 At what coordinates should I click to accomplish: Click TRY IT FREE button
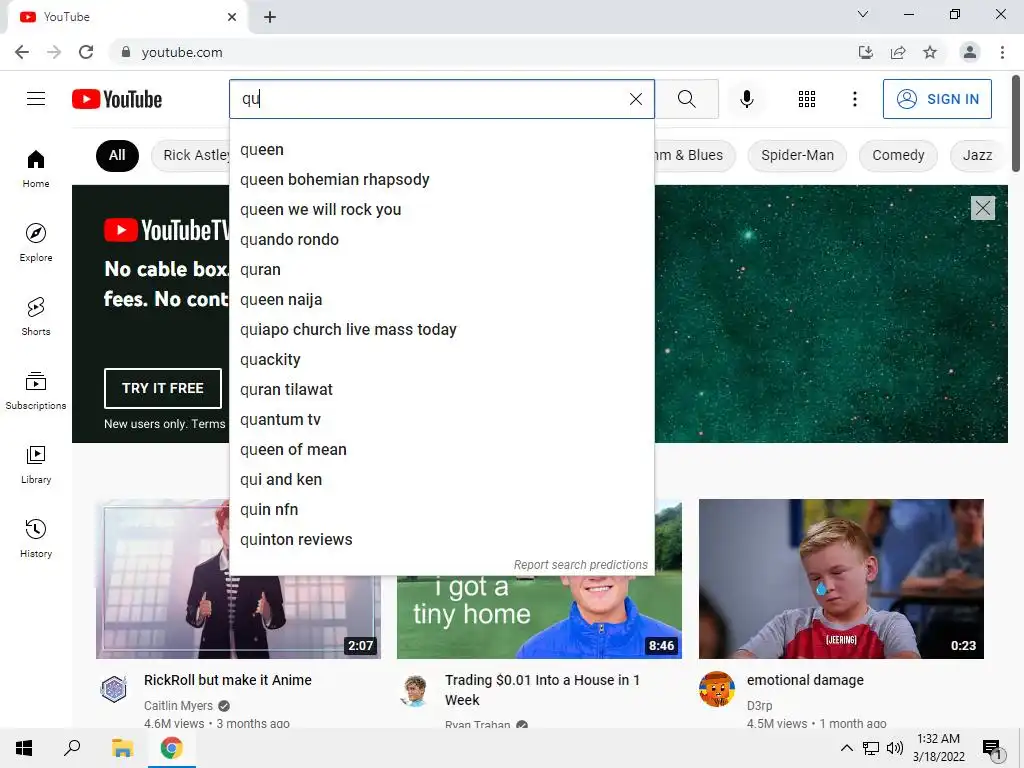[163, 388]
